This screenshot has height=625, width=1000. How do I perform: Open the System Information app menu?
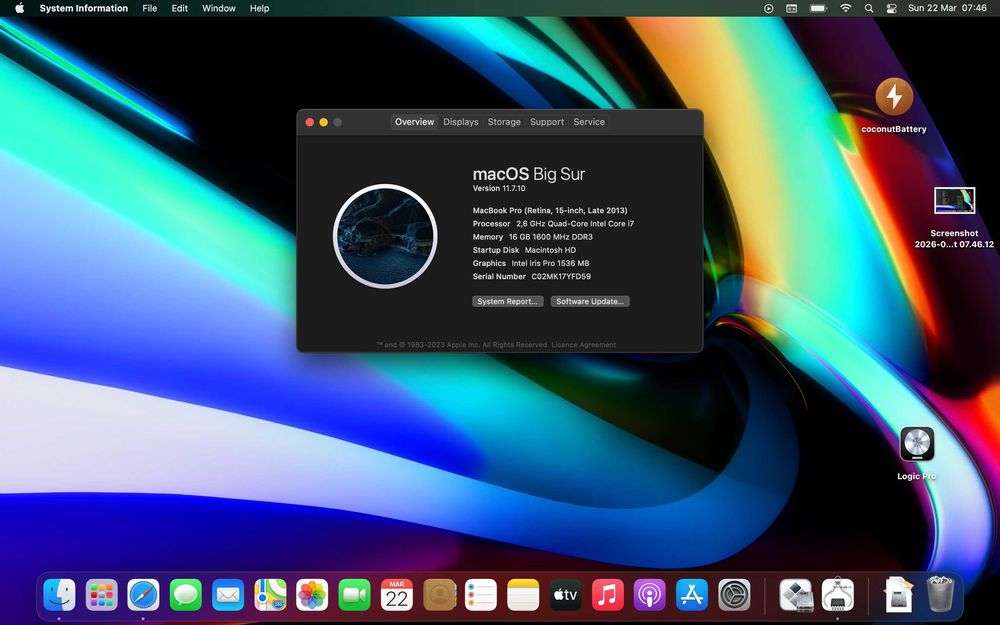click(x=84, y=8)
